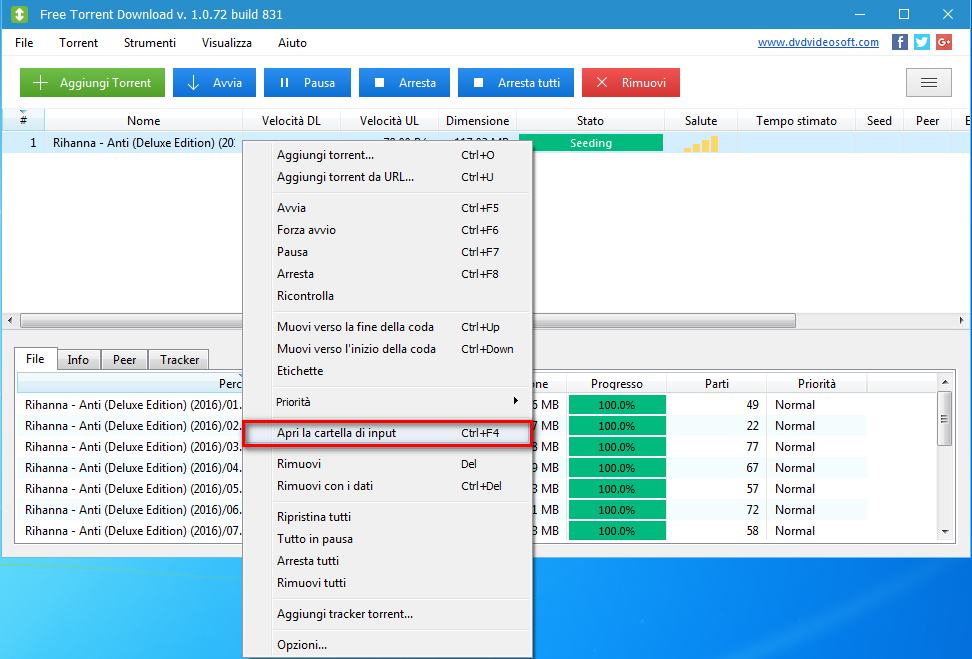
Task: Choose Rimuovi con i dati entry
Action: click(x=387, y=486)
